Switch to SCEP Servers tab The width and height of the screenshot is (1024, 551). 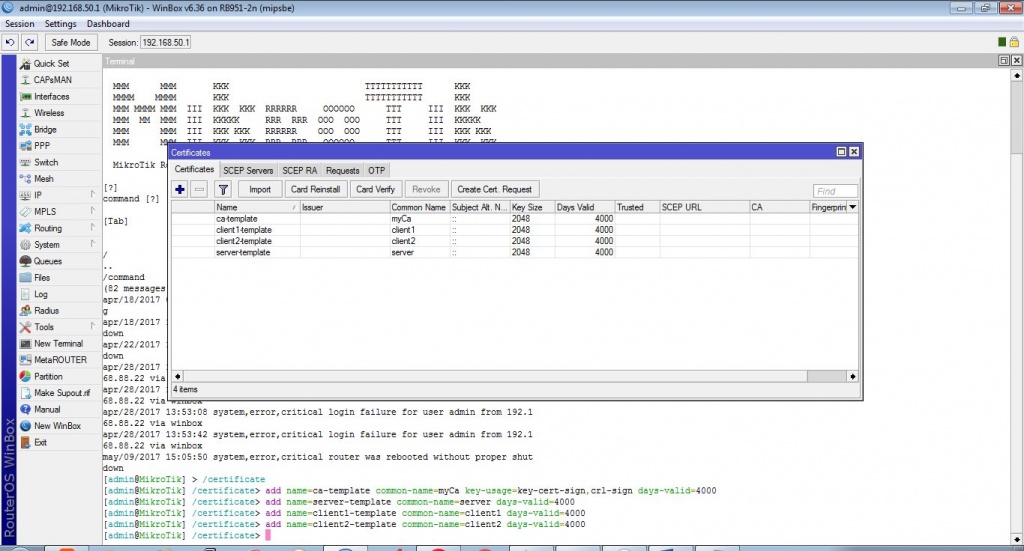[248, 170]
